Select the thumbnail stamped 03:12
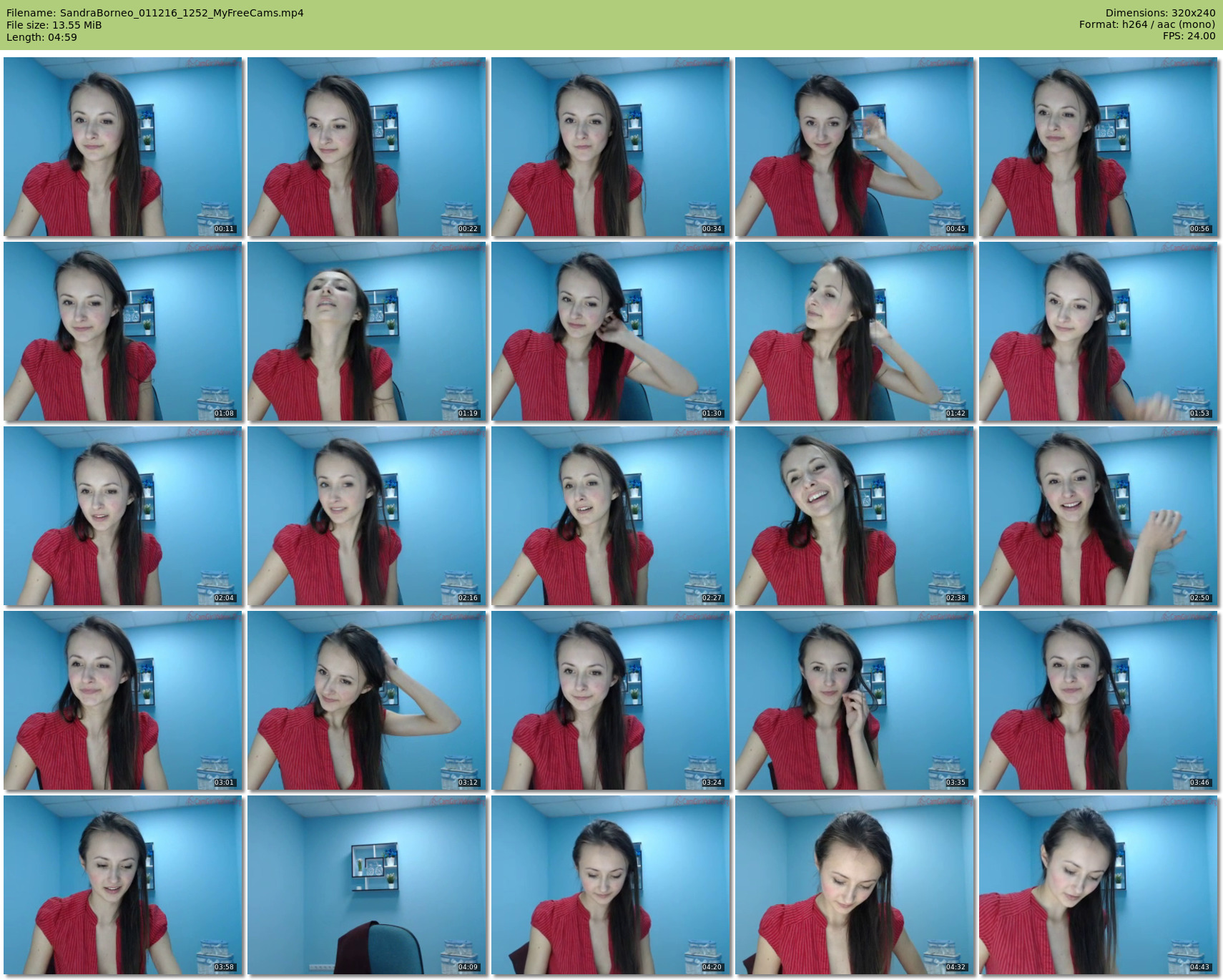1223x980 pixels. [367, 700]
